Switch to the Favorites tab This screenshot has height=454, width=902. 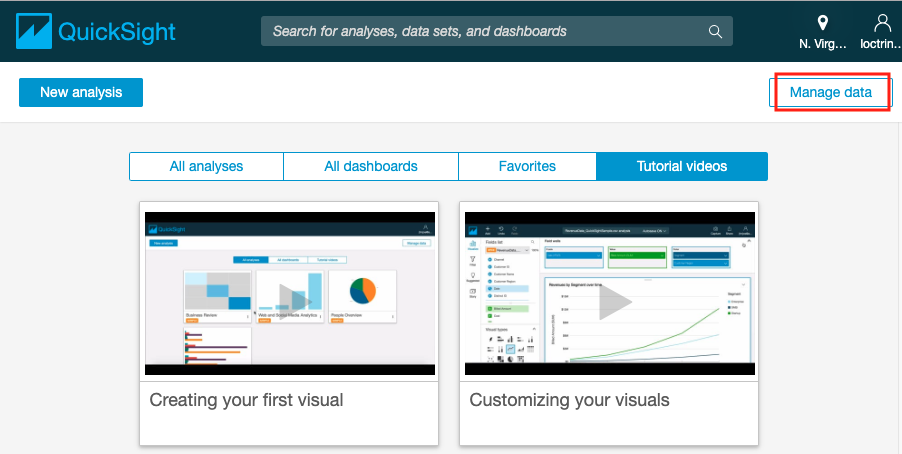pyautogui.click(x=527, y=166)
